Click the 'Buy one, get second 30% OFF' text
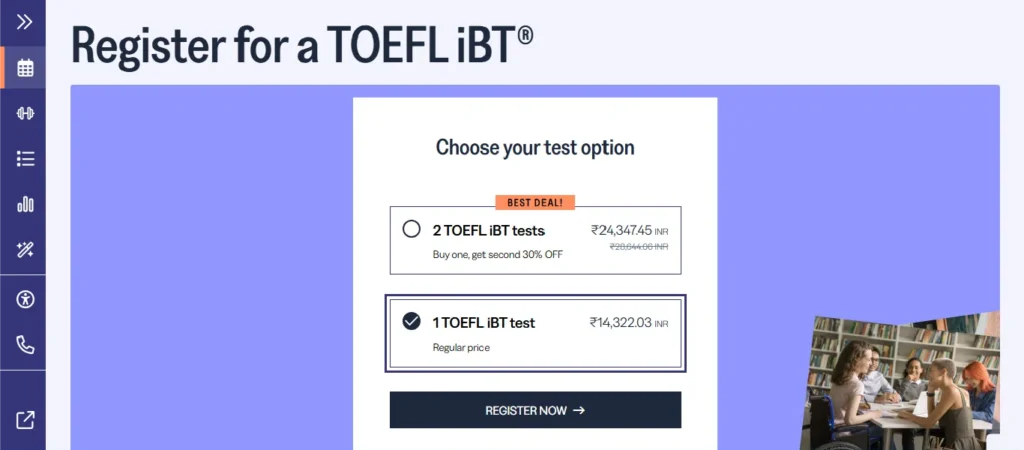1024x450 pixels. pos(497,254)
